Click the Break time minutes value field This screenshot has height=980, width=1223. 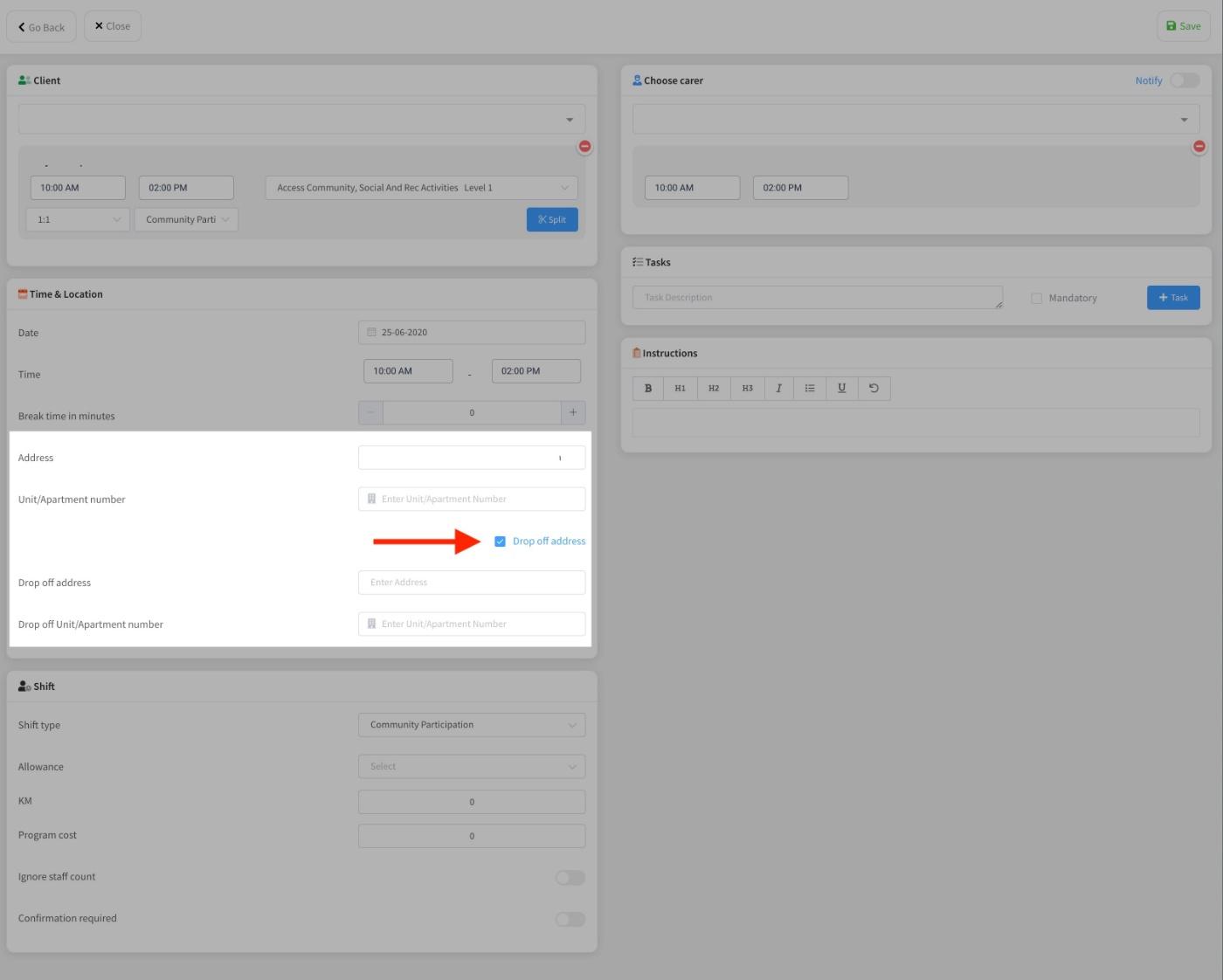point(472,413)
